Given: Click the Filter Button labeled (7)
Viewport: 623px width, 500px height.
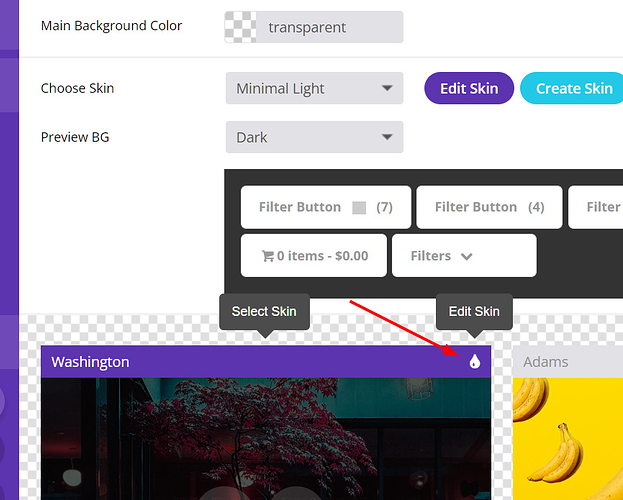Looking at the screenshot, I should (x=325, y=208).
